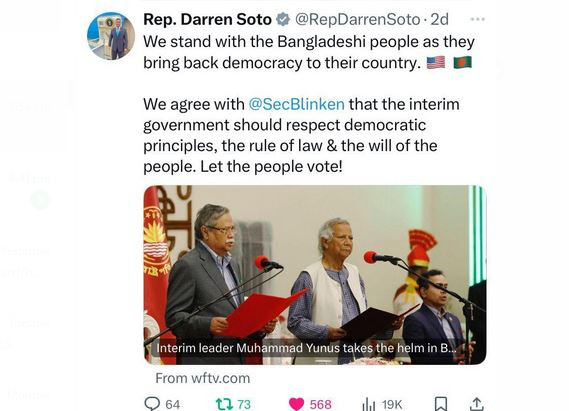Click the 568 likes count
Screen dimensions: 569x411
(x=320, y=404)
